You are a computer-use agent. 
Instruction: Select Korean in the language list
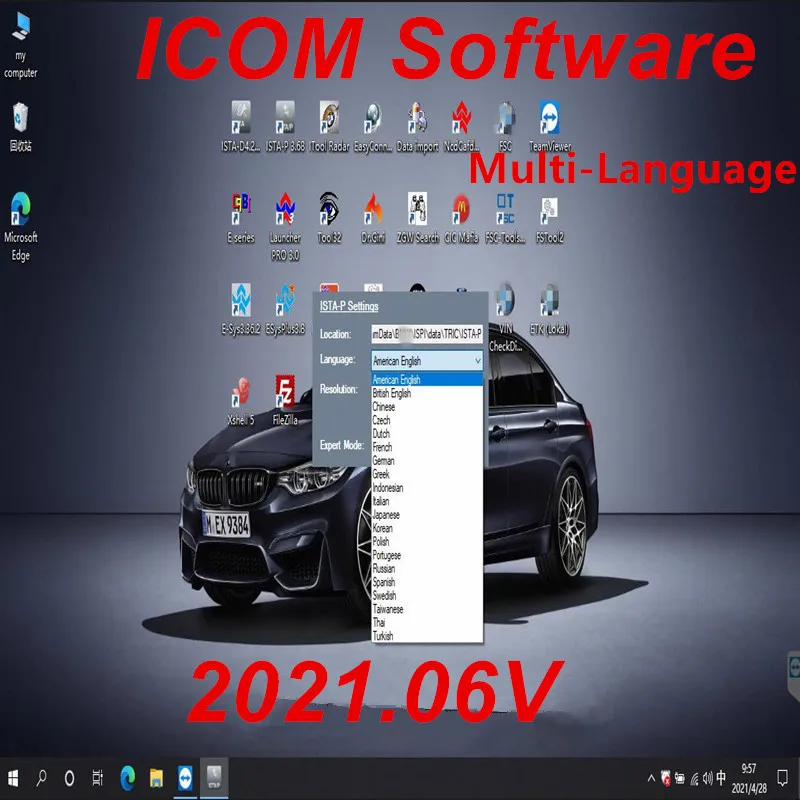click(x=427, y=528)
